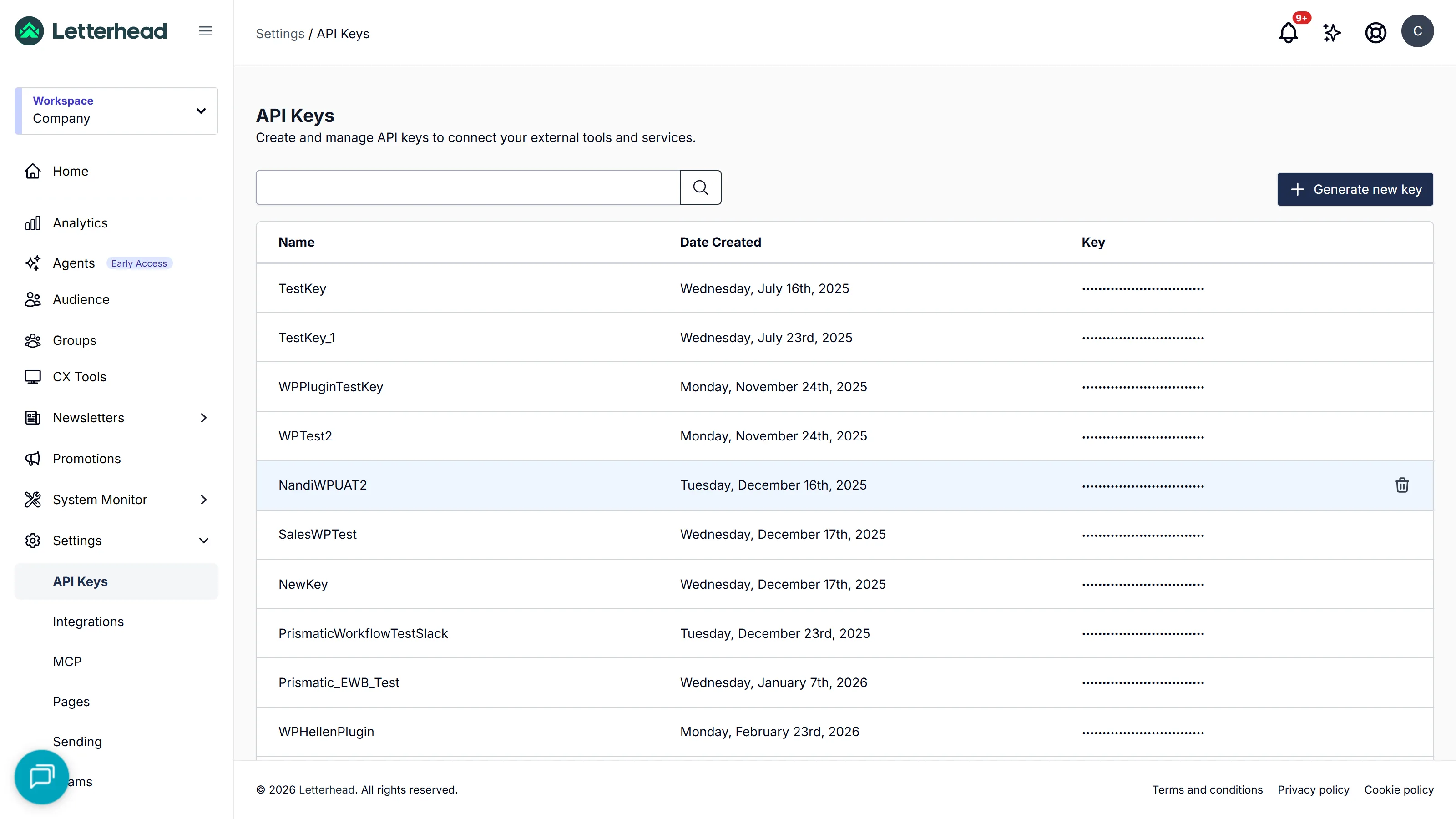This screenshot has width=1456, height=819.
Task: Select the NandiWPUAT2 row name
Action: click(x=323, y=485)
